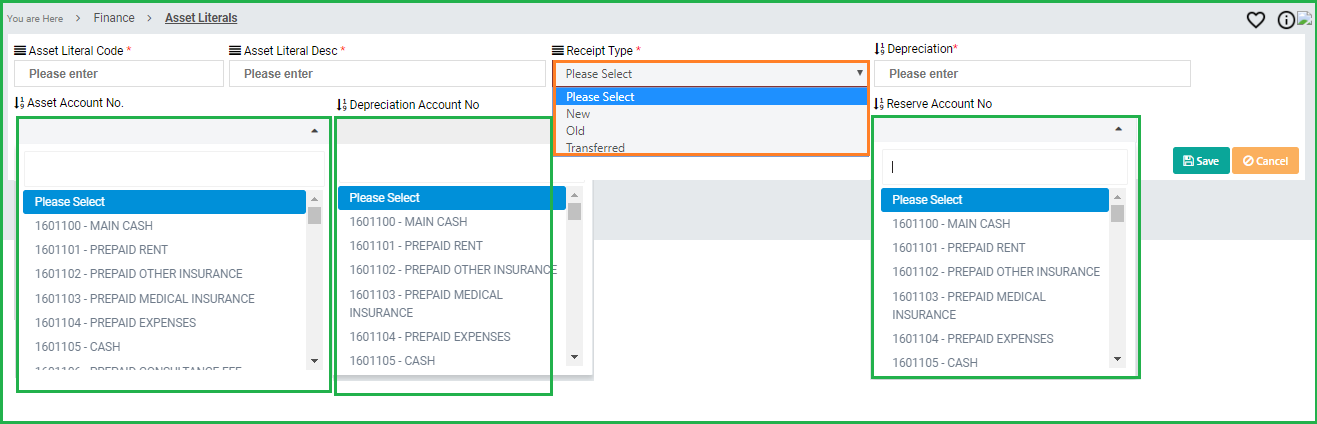Click down arrow of Asset Account list scrollbar

click(x=314, y=360)
